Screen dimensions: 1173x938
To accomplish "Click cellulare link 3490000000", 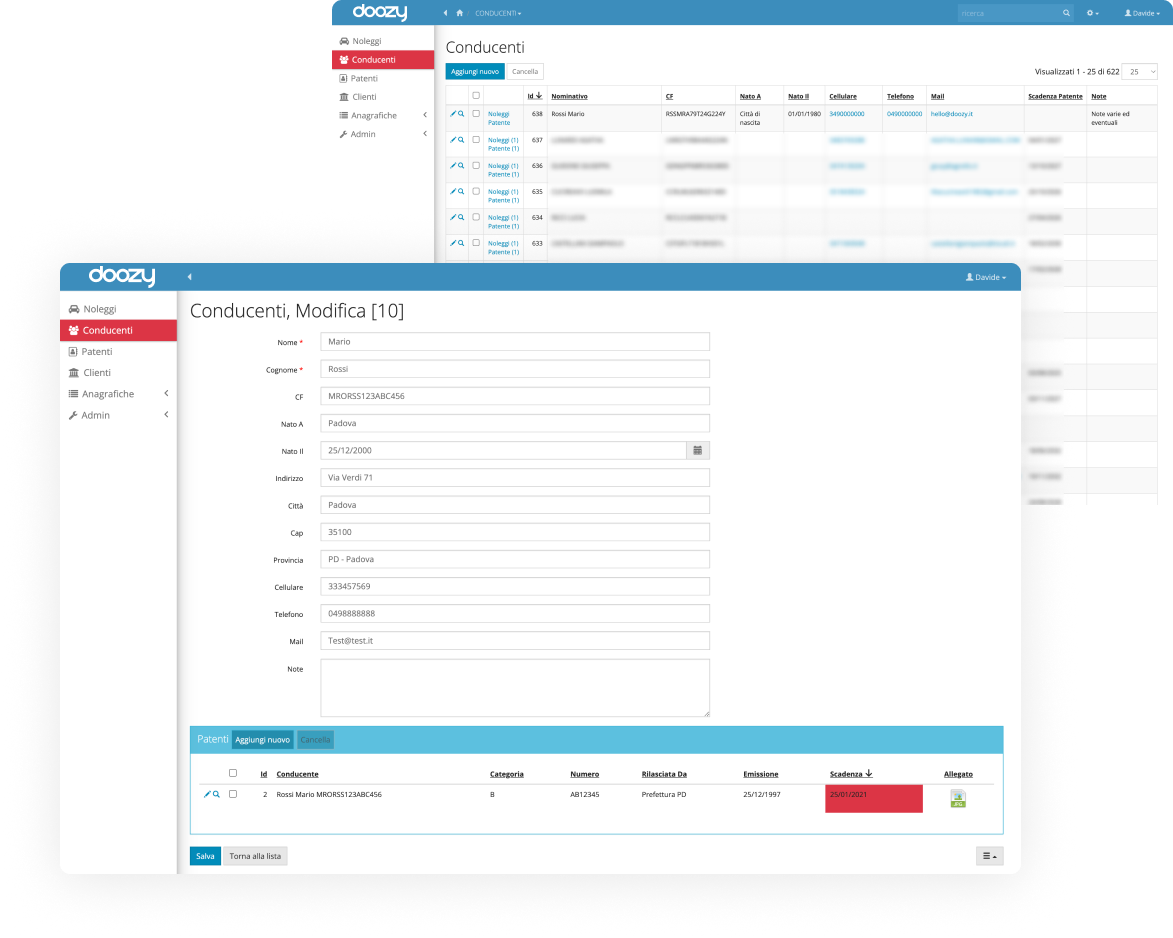I will click(847, 114).
